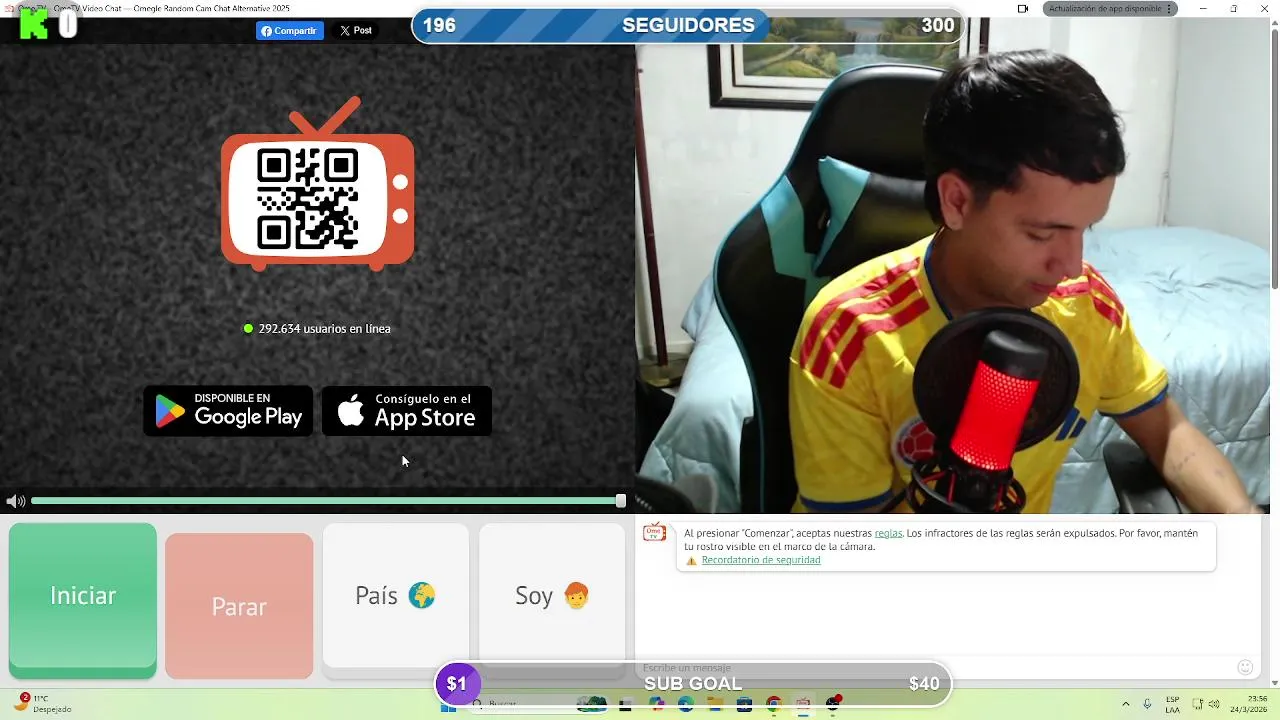Image resolution: width=1280 pixels, height=720 pixels.
Task: Open File Explorer from taskbar
Action: coord(715,705)
